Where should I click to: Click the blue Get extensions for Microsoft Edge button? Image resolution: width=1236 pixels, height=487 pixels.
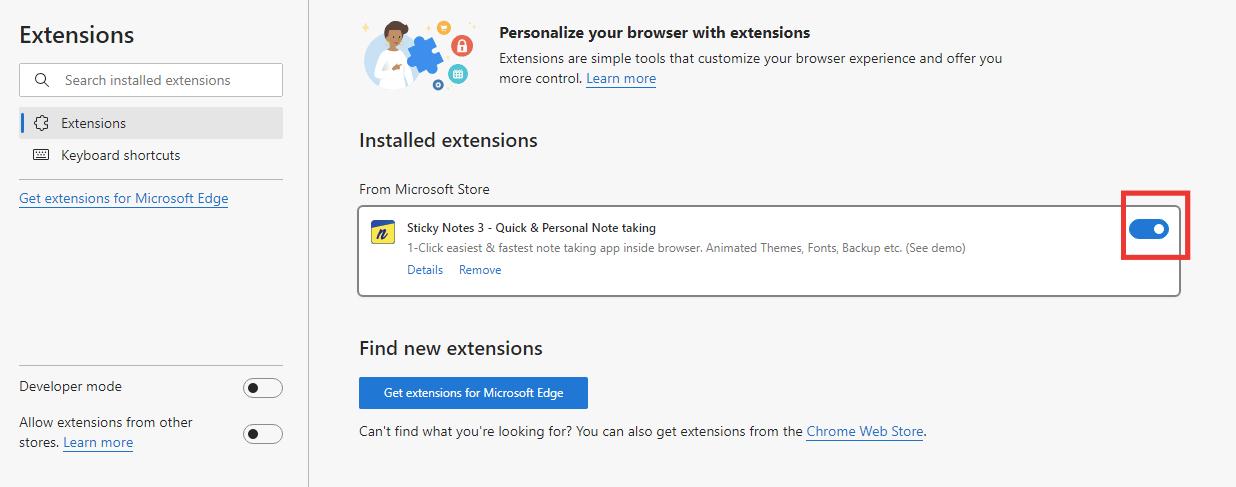tap(473, 393)
